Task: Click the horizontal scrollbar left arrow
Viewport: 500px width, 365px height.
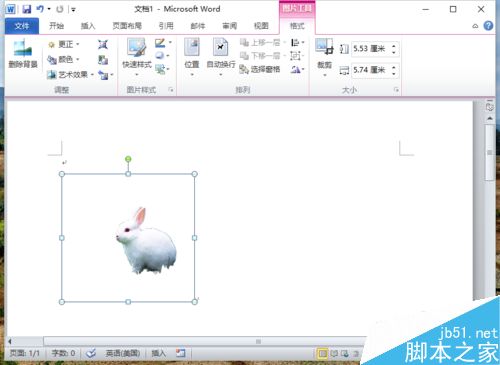Action: pyautogui.click(x=10, y=341)
